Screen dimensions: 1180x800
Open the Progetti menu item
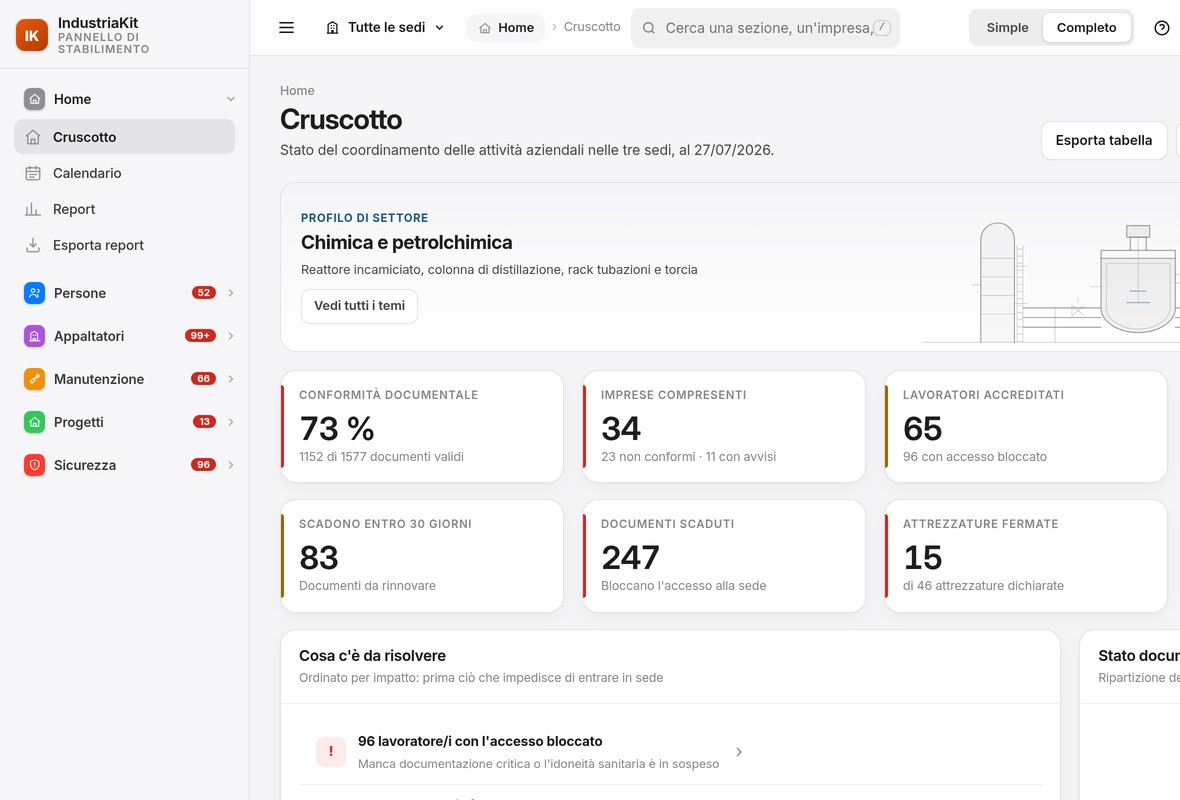pyautogui.click(x=124, y=421)
